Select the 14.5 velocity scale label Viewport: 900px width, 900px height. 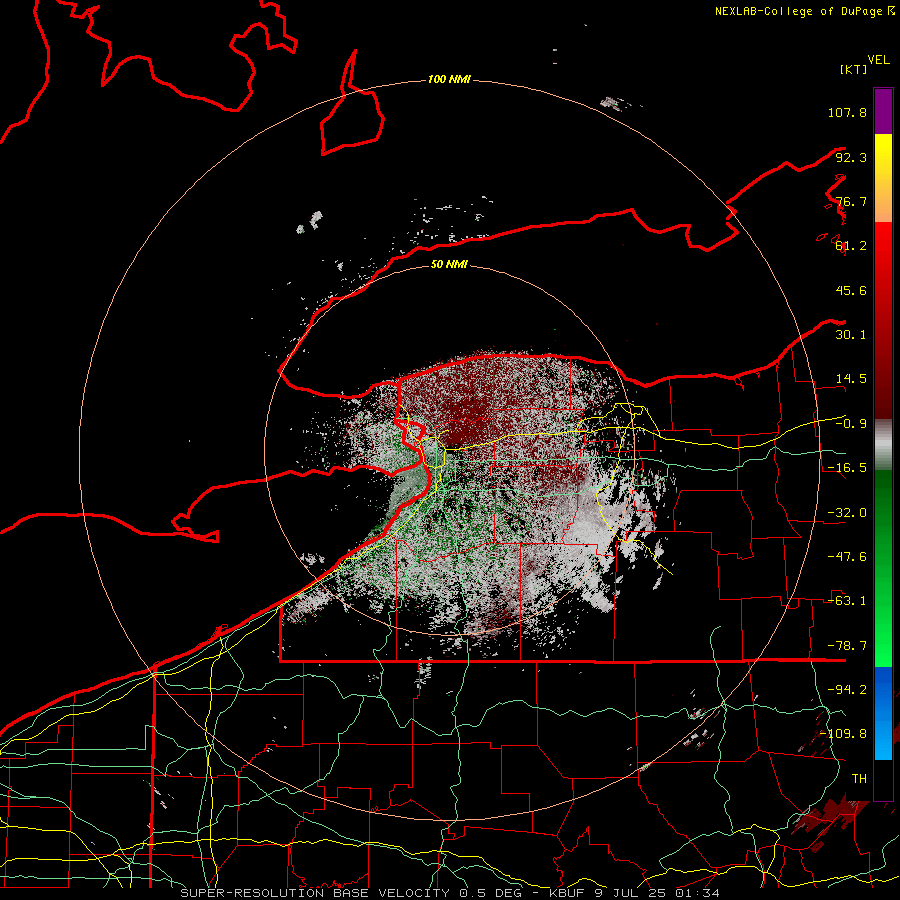pos(851,379)
